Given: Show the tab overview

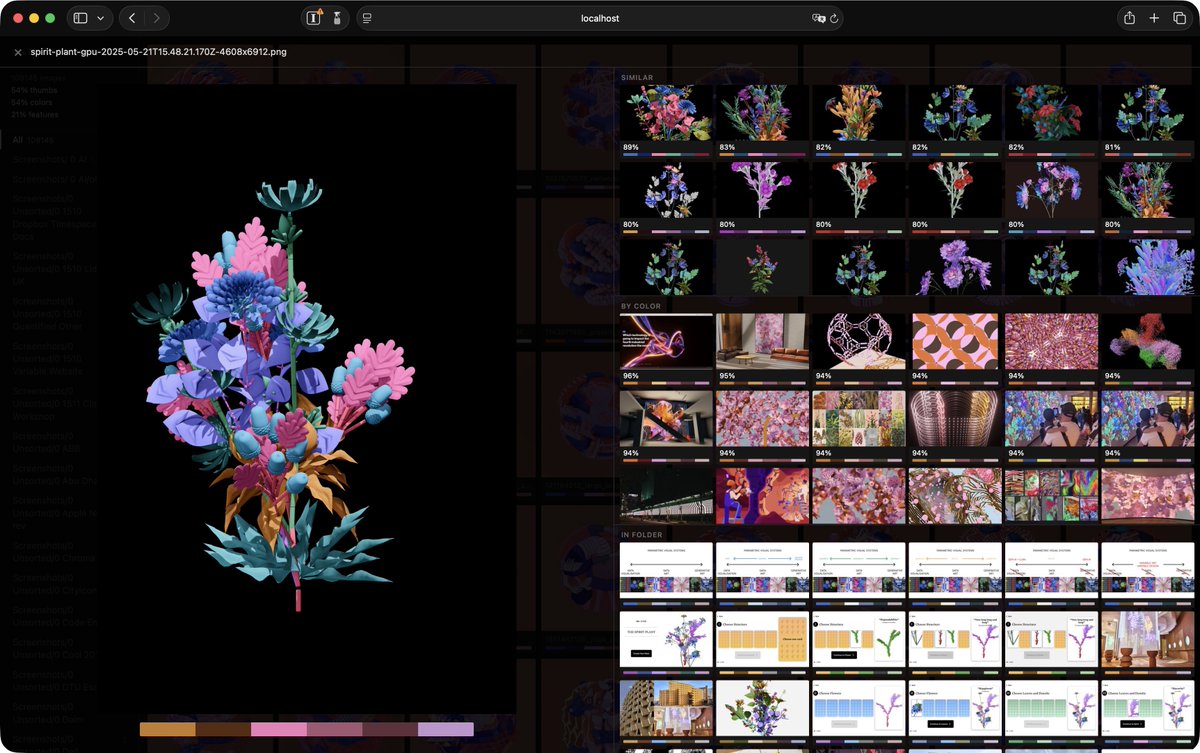Looking at the screenshot, I should (1179, 18).
